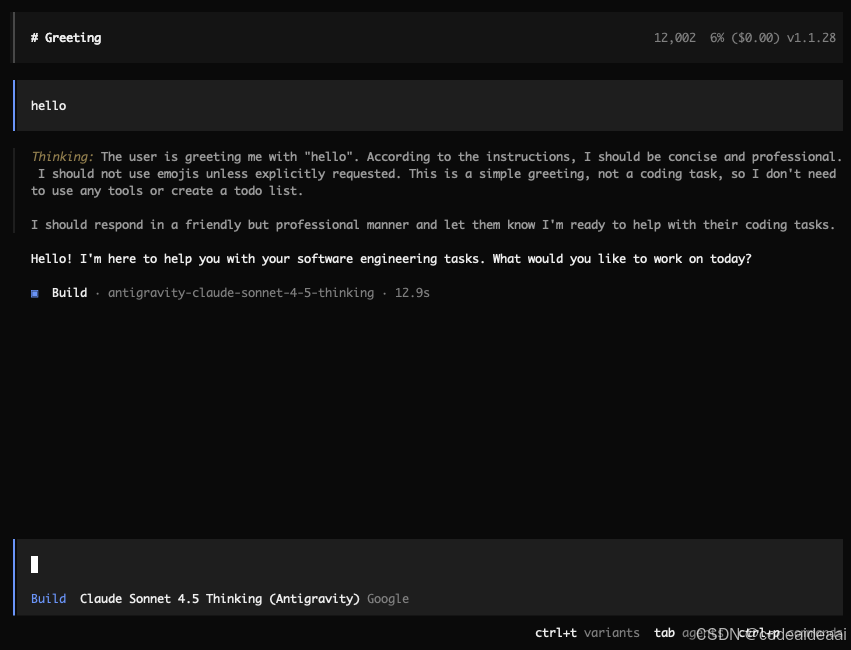
Task: Click the blue square icon beside Build
Action: [35, 294]
